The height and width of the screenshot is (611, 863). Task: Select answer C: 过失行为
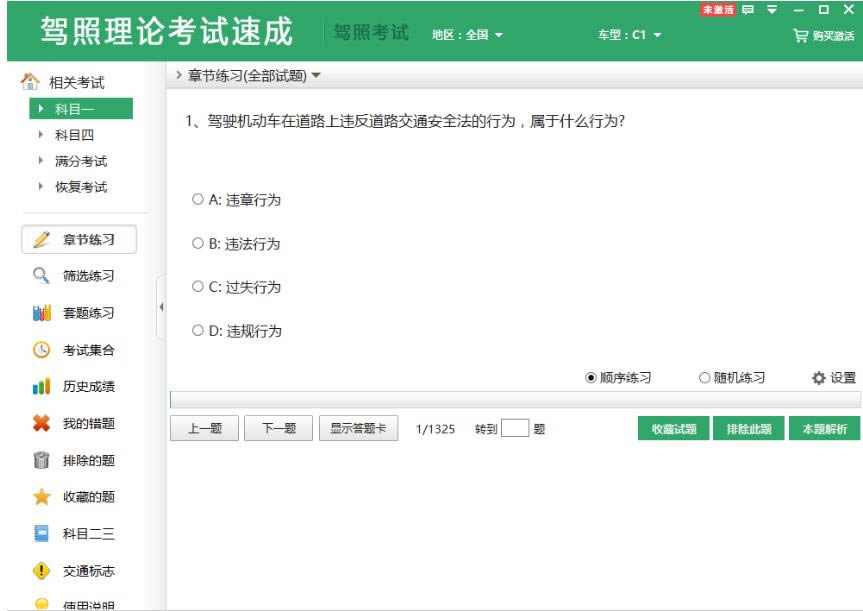click(x=237, y=287)
